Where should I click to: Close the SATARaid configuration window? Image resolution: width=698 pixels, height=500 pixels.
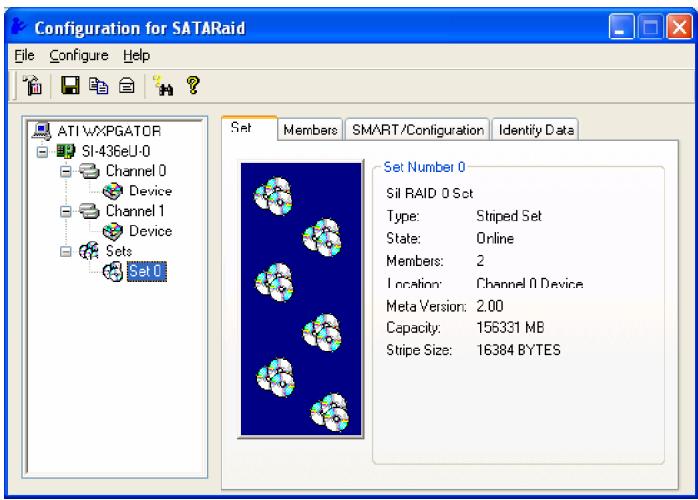click(679, 27)
